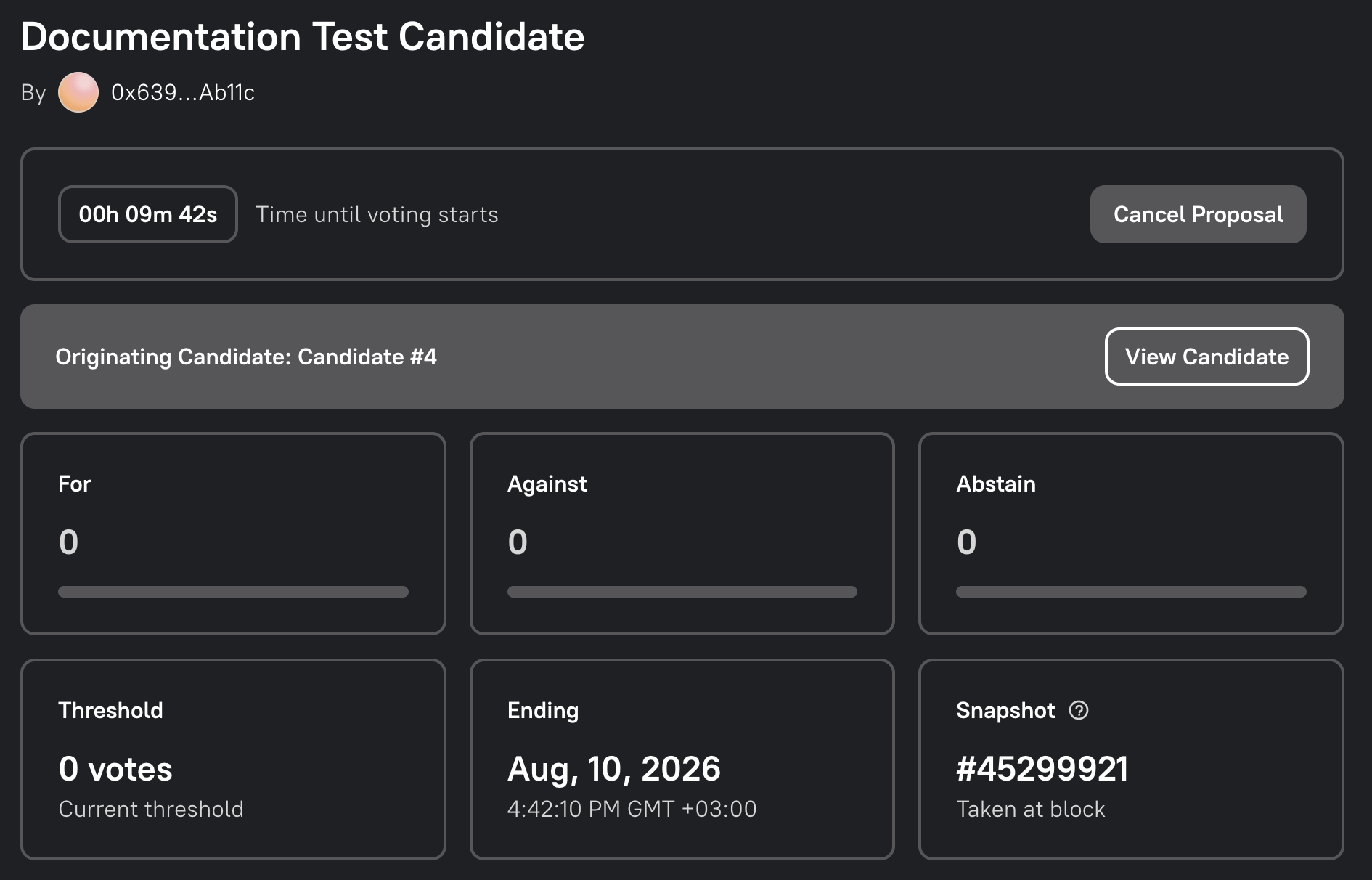The width and height of the screenshot is (1372, 880).
Task: Click ending date Aug, 10, 2026
Action: [614, 769]
